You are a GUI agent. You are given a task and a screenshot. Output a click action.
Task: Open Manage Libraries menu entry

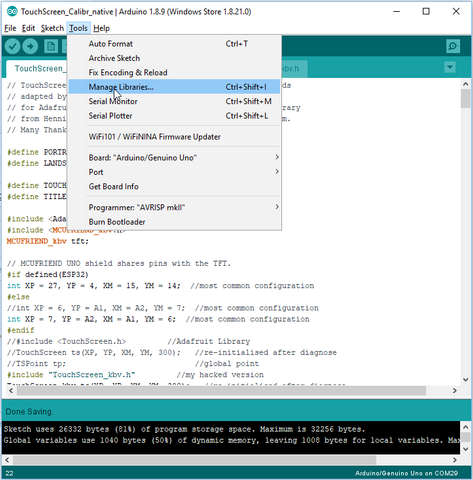tap(175, 87)
